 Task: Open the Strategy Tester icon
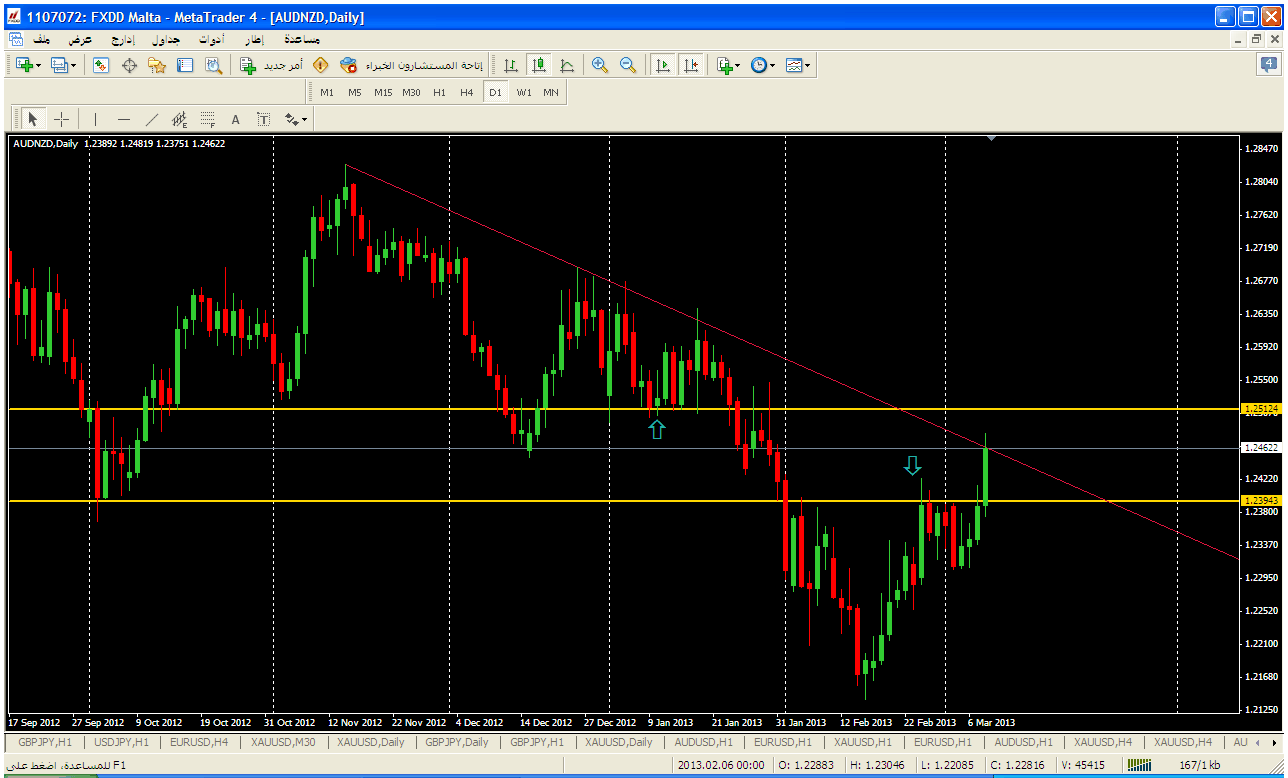click(213, 65)
